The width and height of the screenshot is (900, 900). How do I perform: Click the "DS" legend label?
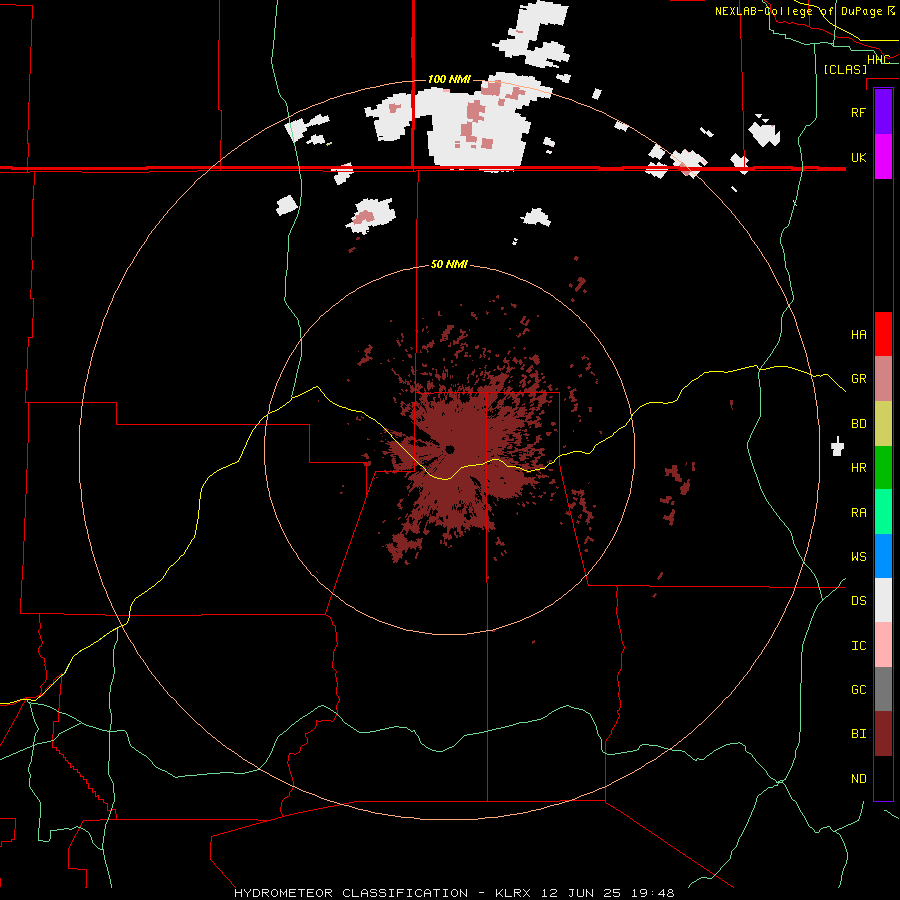(858, 600)
